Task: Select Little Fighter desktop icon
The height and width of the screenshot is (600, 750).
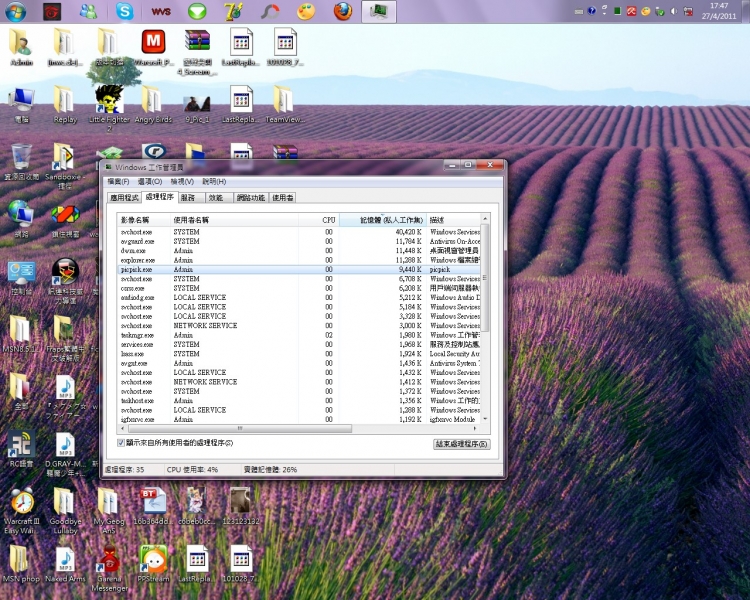Action: click(108, 100)
